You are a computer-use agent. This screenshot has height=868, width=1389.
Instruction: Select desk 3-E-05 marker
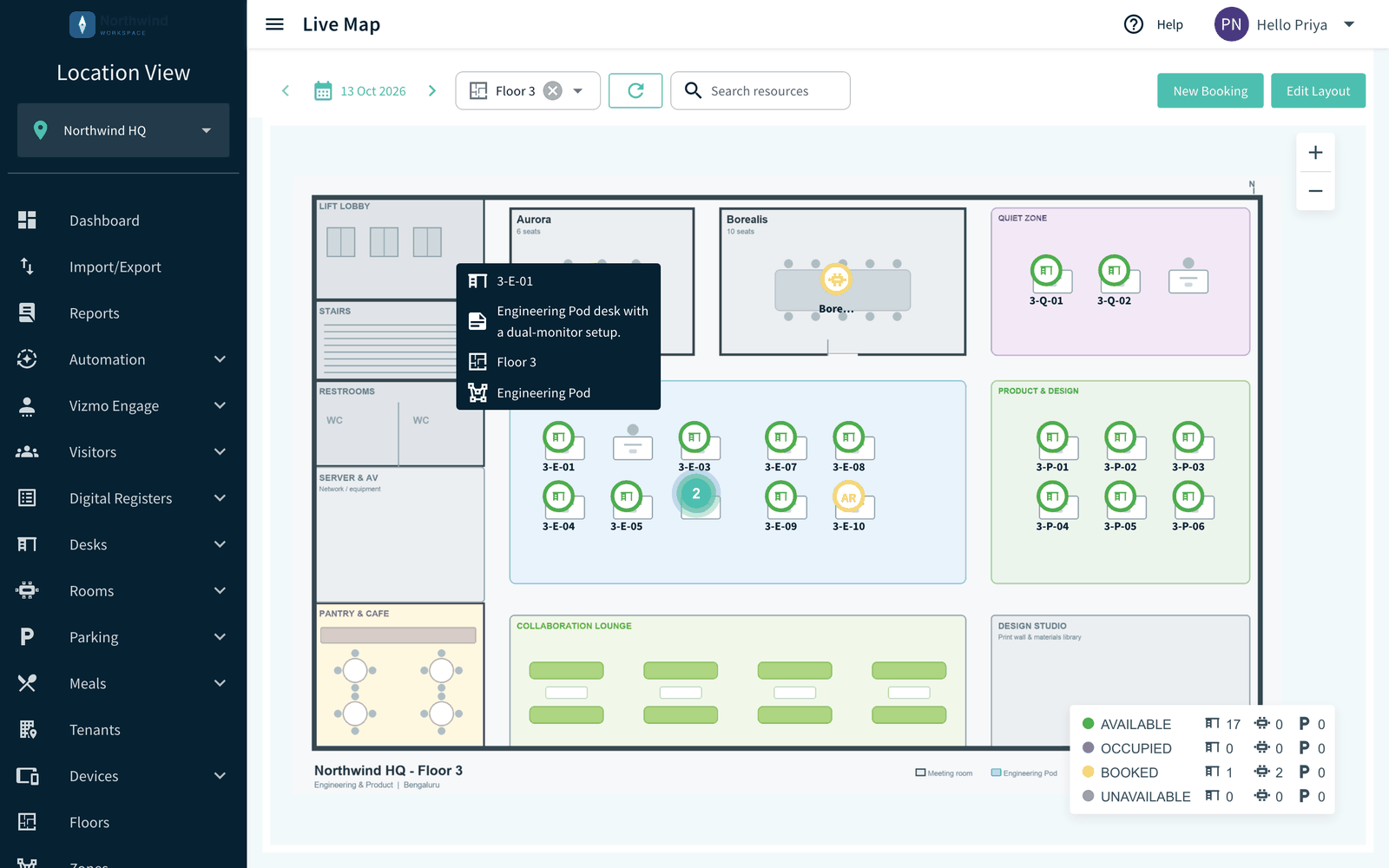pos(626,496)
